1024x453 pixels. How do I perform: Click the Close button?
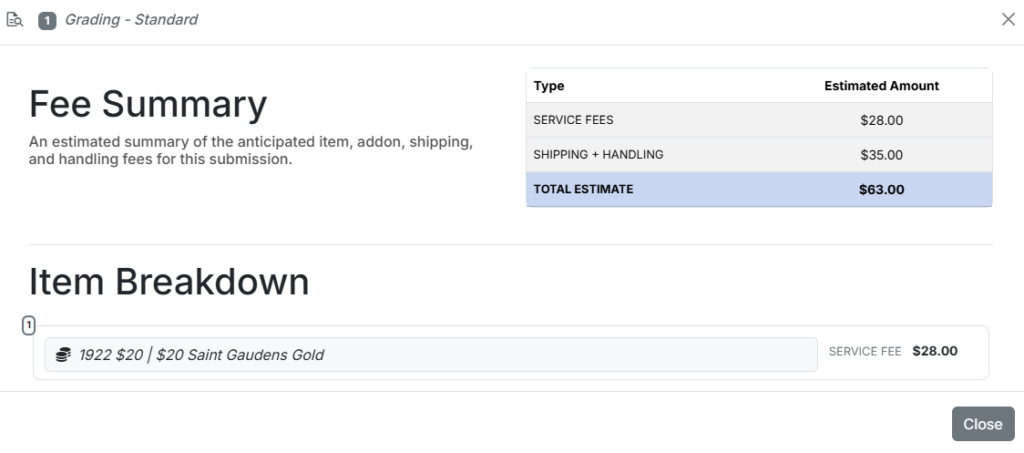tap(983, 424)
